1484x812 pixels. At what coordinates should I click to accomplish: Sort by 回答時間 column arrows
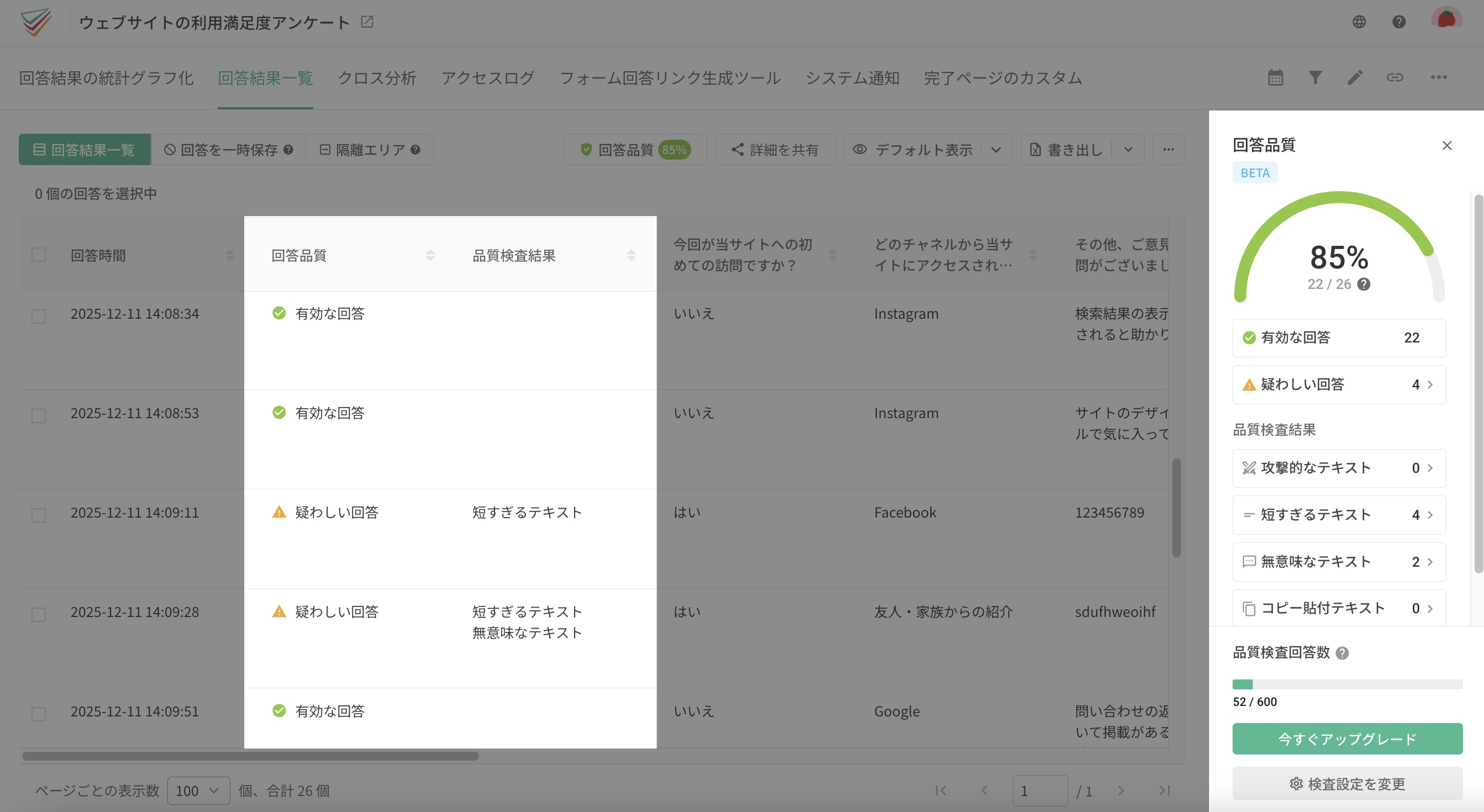(x=230, y=255)
